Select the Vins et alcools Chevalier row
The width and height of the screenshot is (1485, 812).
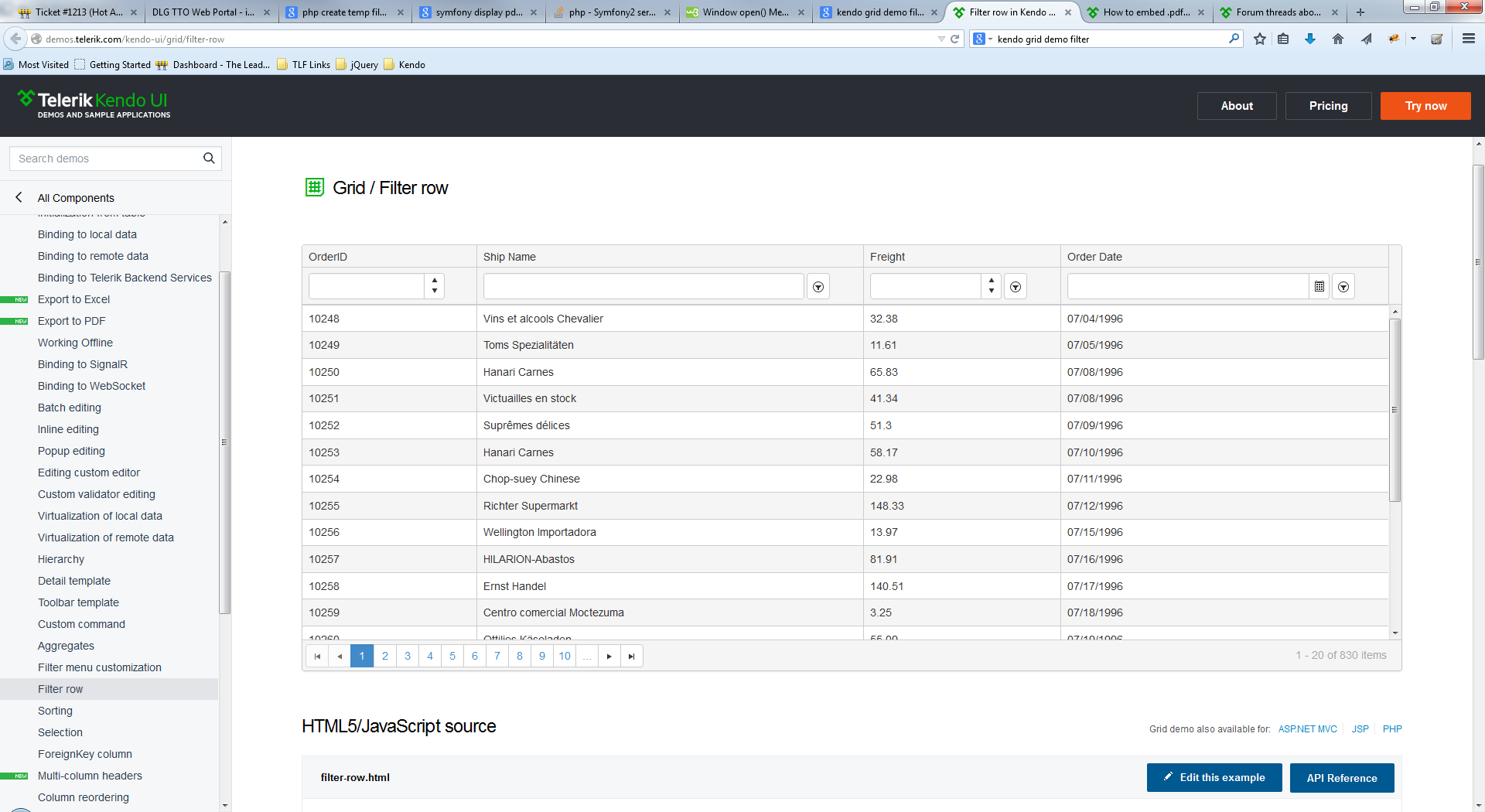845,319
